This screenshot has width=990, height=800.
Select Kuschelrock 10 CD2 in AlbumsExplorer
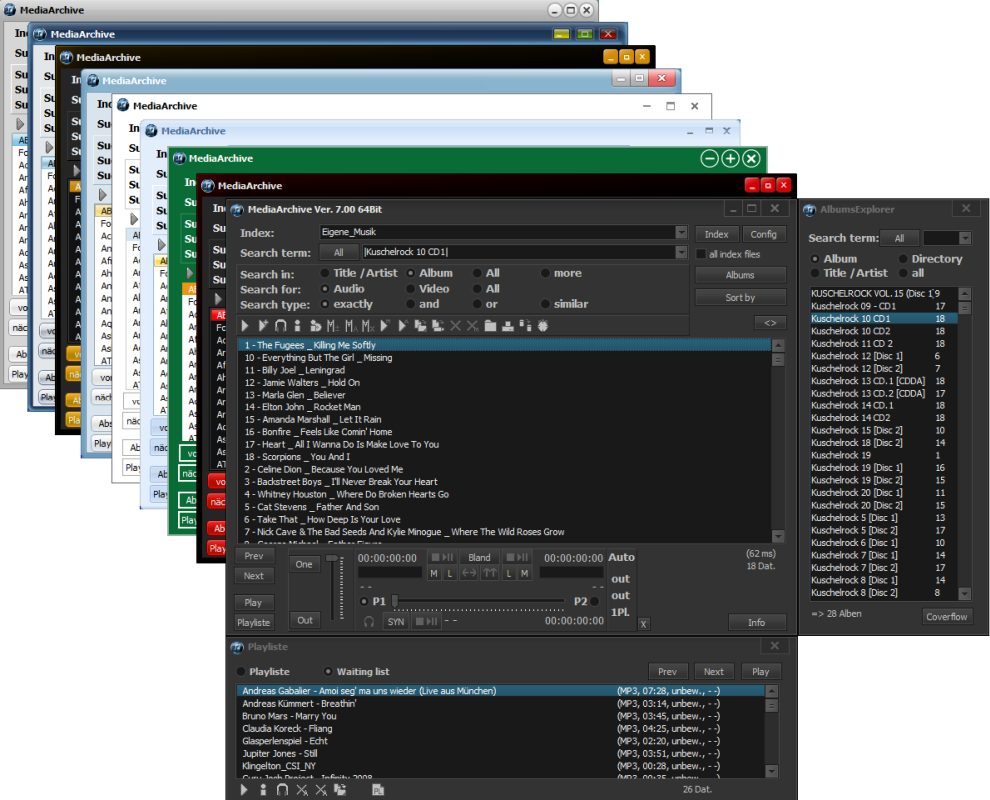(883, 331)
